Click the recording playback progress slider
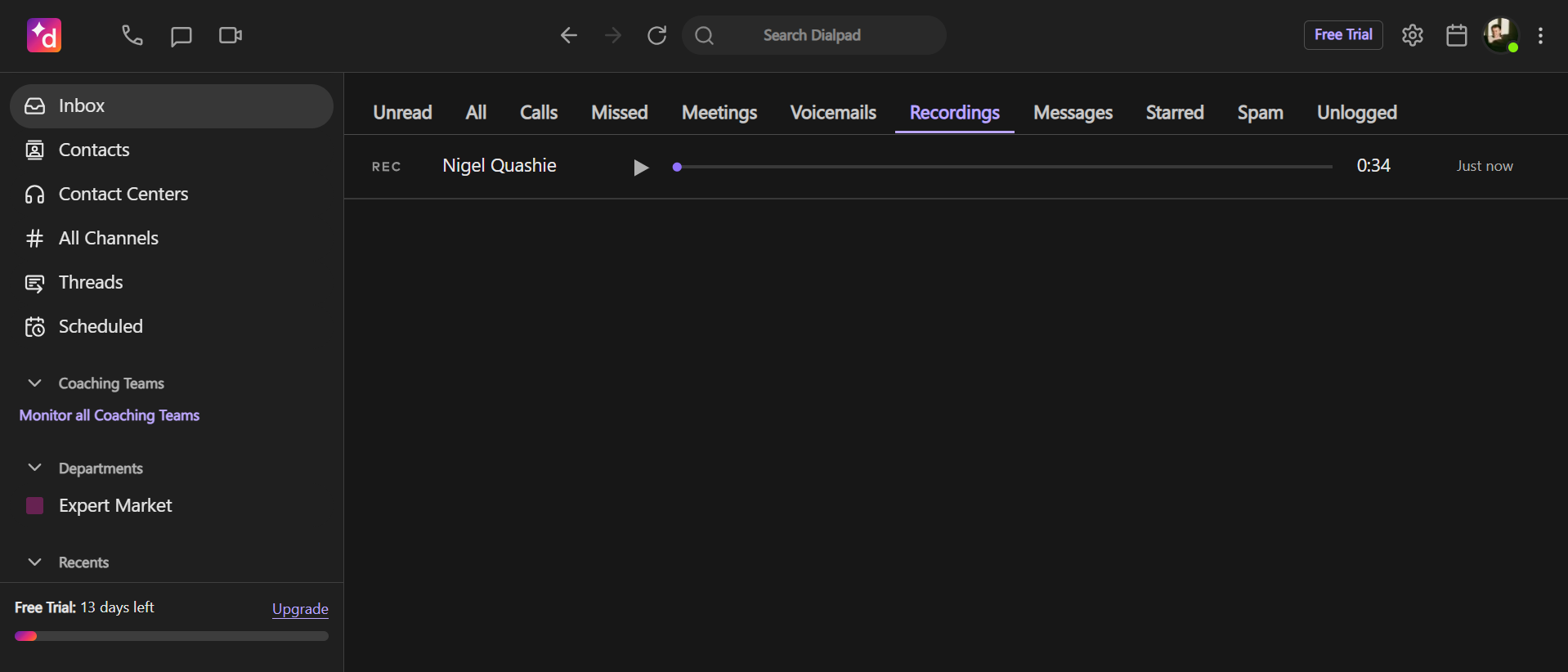 pos(1002,167)
